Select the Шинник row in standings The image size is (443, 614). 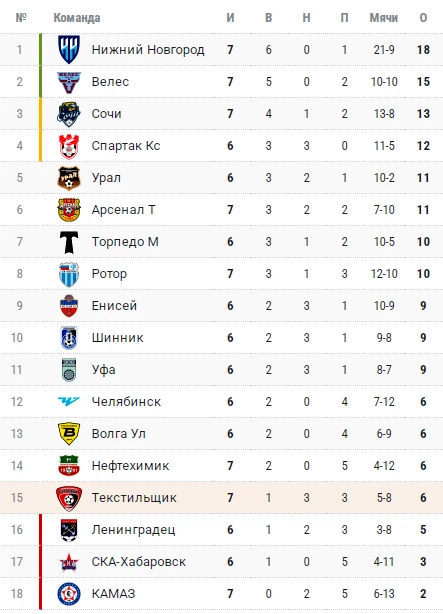pyautogui.click(x=221, y=338)
